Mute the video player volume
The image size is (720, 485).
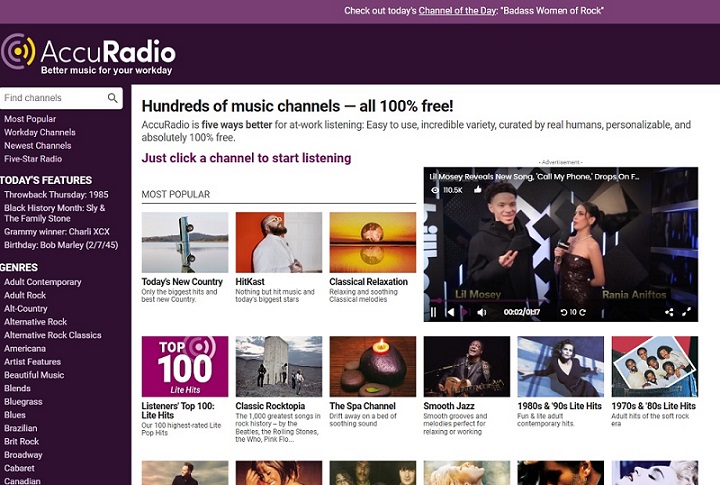pos(482,312)
